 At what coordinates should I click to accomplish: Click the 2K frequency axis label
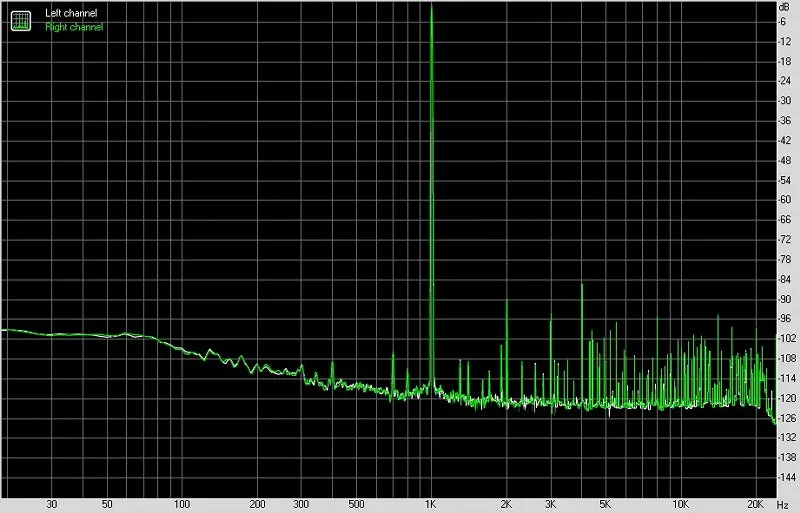click(506, 505)
